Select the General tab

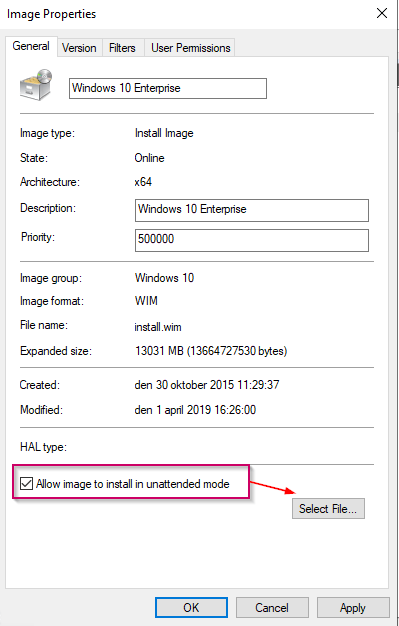point(31,46)
